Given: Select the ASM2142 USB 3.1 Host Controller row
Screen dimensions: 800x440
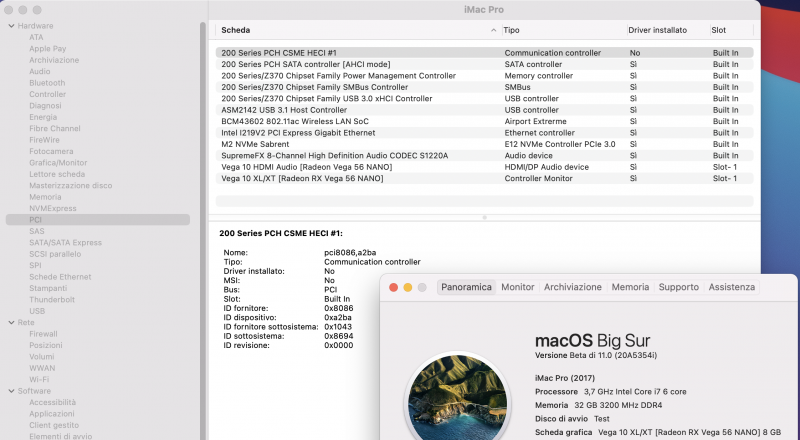Looking at the screenshot, I should pyautogui.click(x=484, y=110).
